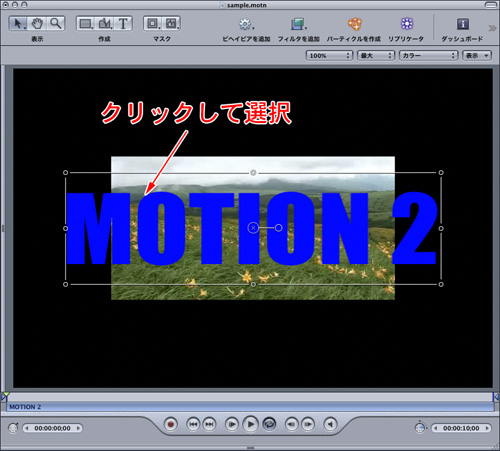The image size is (500, 451).
Task: Toggle the audio mute speaker button
Action: (330, 424)
